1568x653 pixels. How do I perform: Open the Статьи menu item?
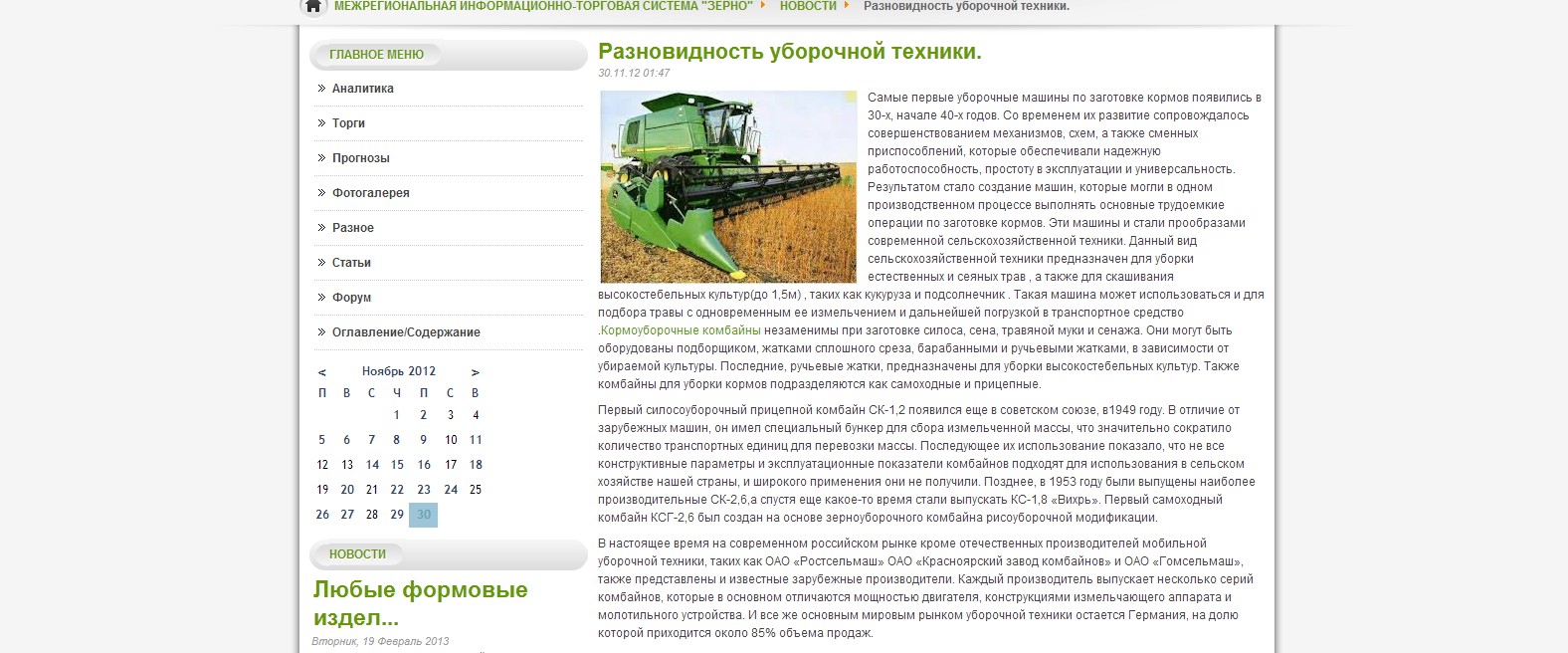pyautogui.click(x=351, y=263)
